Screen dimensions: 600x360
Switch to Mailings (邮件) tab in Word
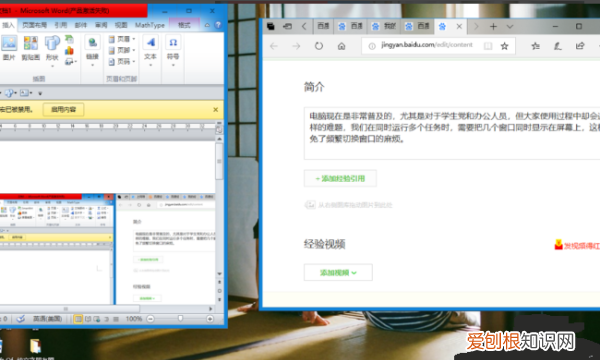click(x=81, y=25)
